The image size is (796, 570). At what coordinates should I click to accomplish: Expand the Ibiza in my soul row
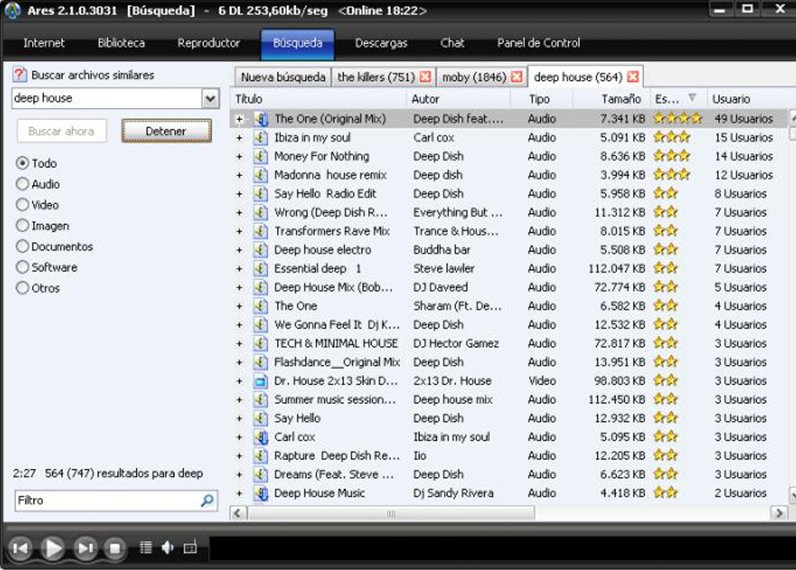[239, 138]
